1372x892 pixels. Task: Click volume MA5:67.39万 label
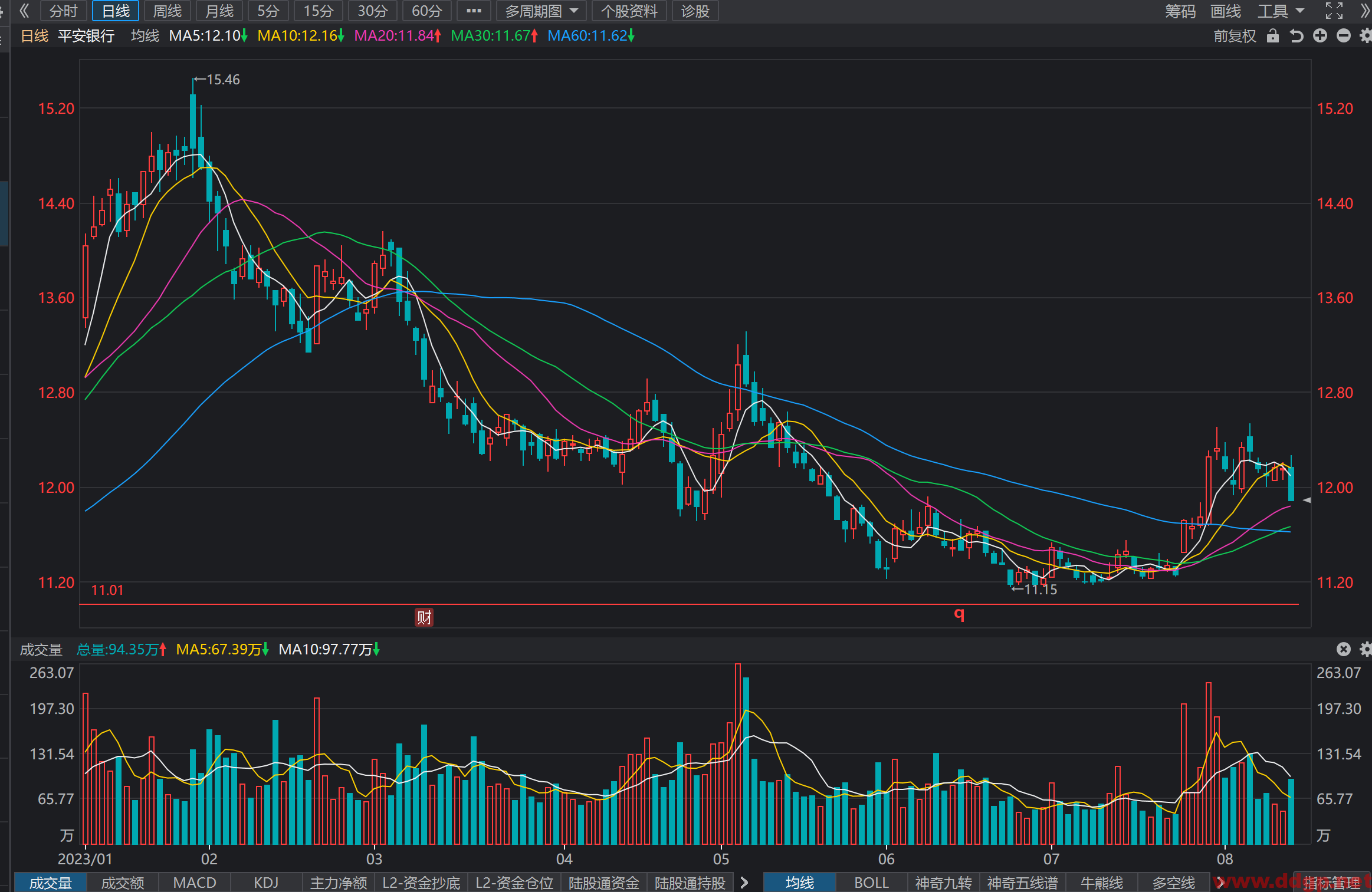(223, 649)
